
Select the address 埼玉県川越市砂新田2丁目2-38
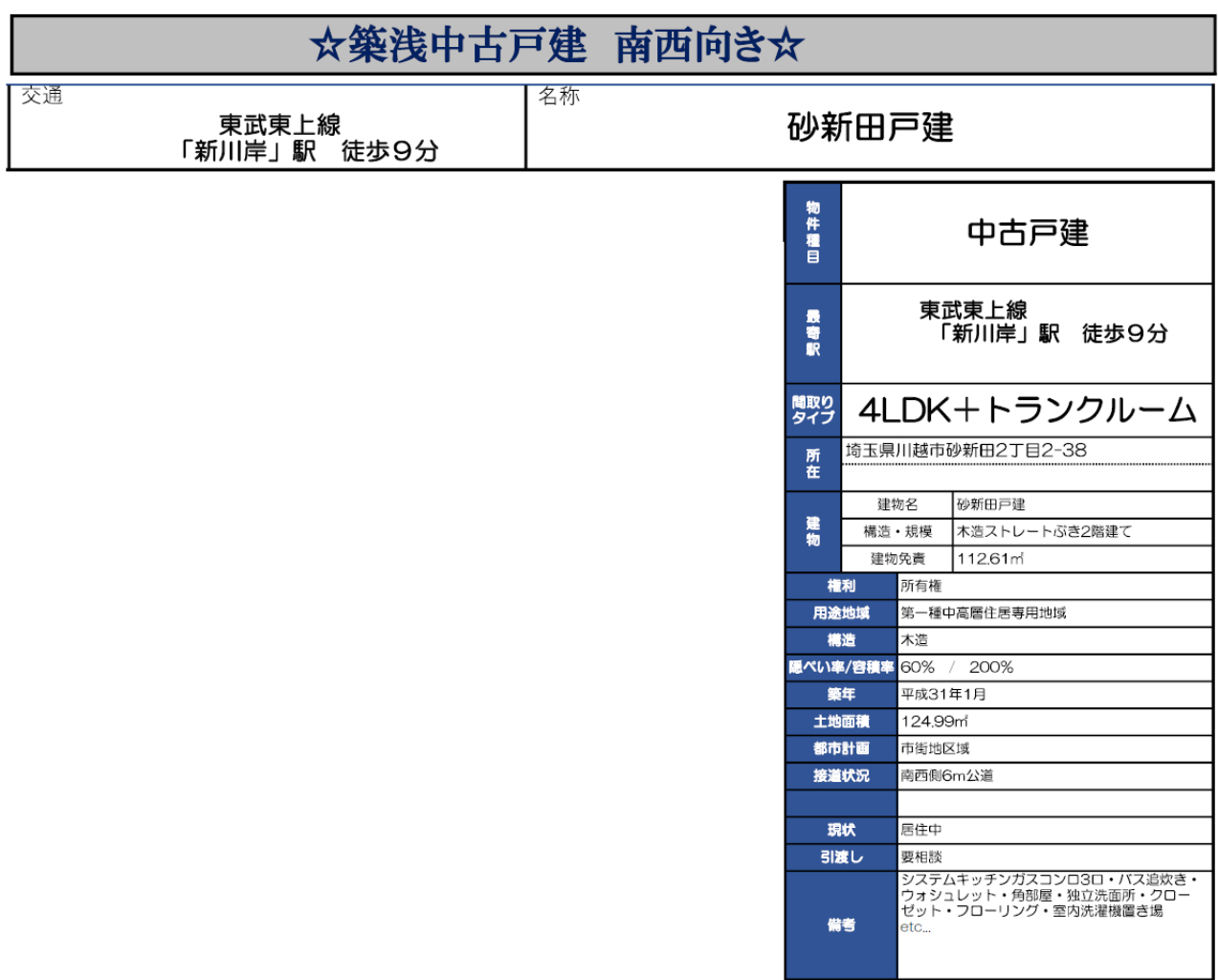click(x=965, y=450)
